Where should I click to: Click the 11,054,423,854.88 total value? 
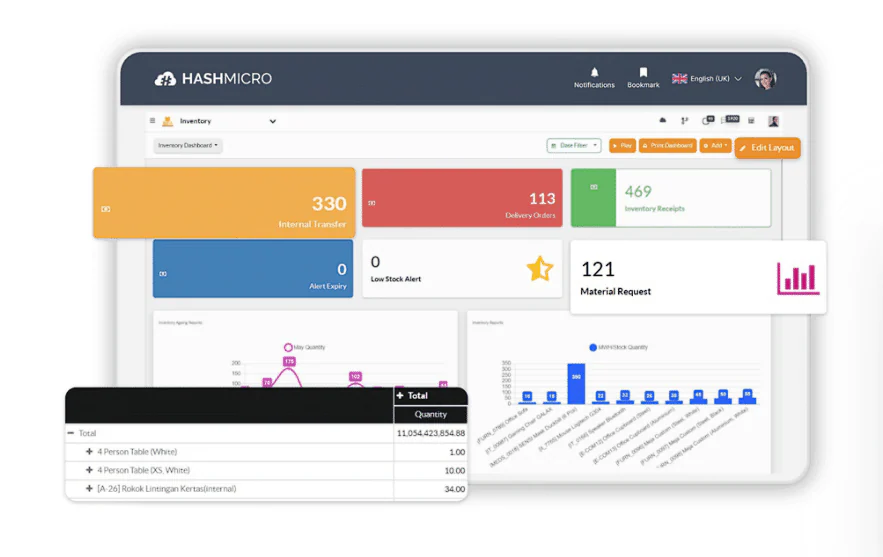pos(431,433)
